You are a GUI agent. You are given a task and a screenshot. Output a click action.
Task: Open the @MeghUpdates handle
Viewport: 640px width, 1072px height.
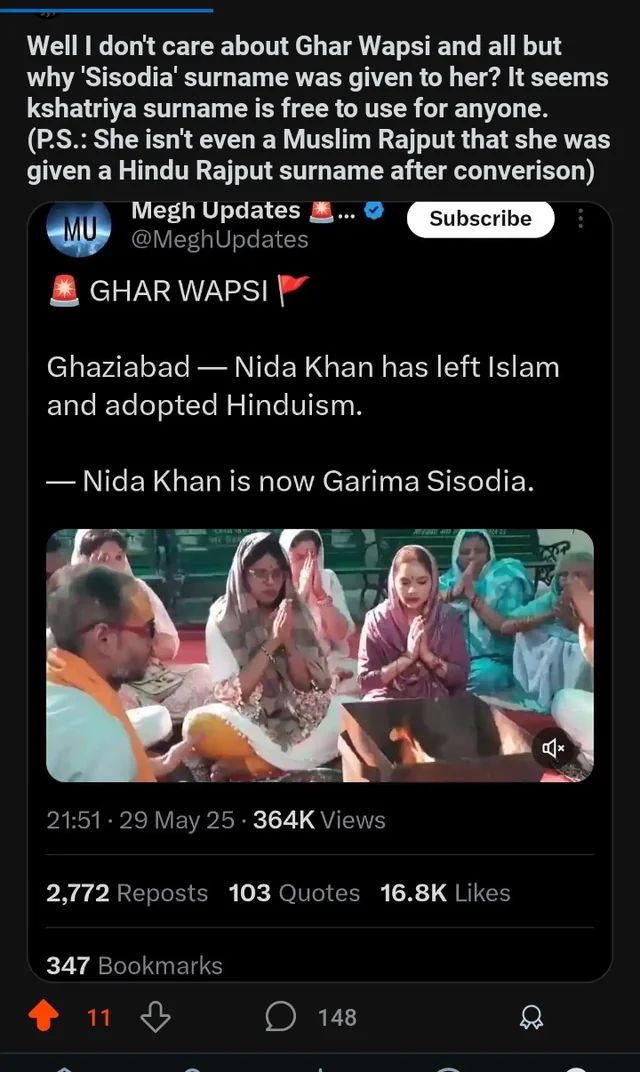(219, 240)
